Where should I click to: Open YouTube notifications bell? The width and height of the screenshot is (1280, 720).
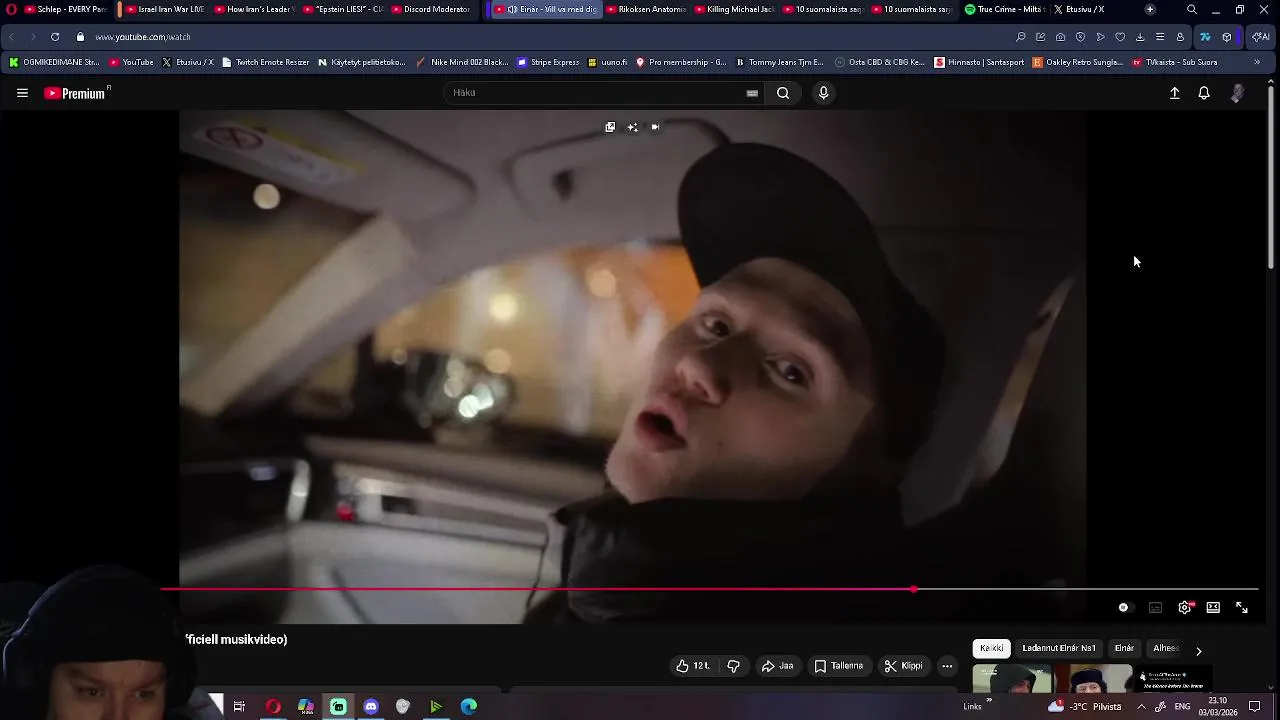1204,93
